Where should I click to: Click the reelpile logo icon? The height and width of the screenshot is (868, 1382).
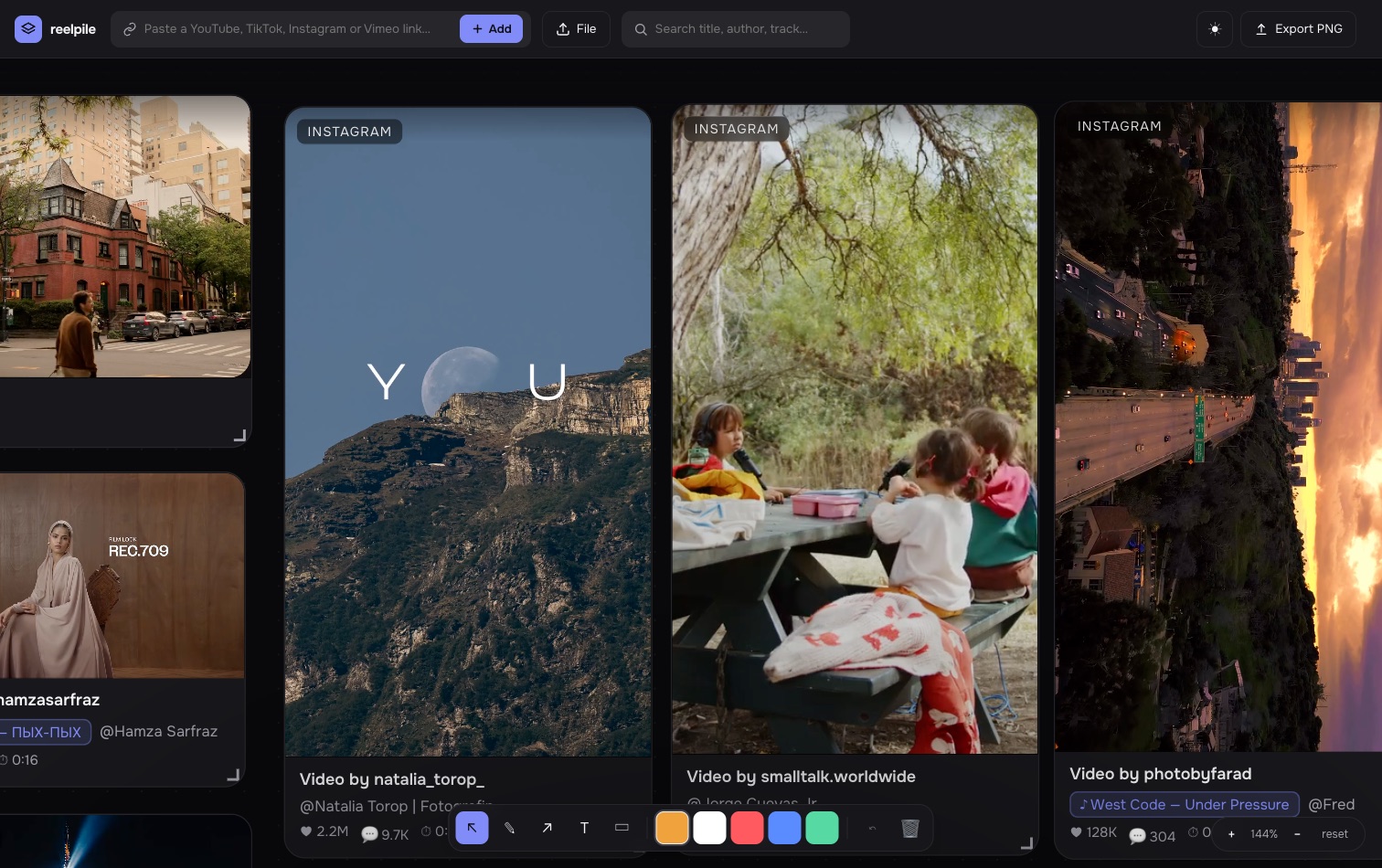click(x=28, y=29)
